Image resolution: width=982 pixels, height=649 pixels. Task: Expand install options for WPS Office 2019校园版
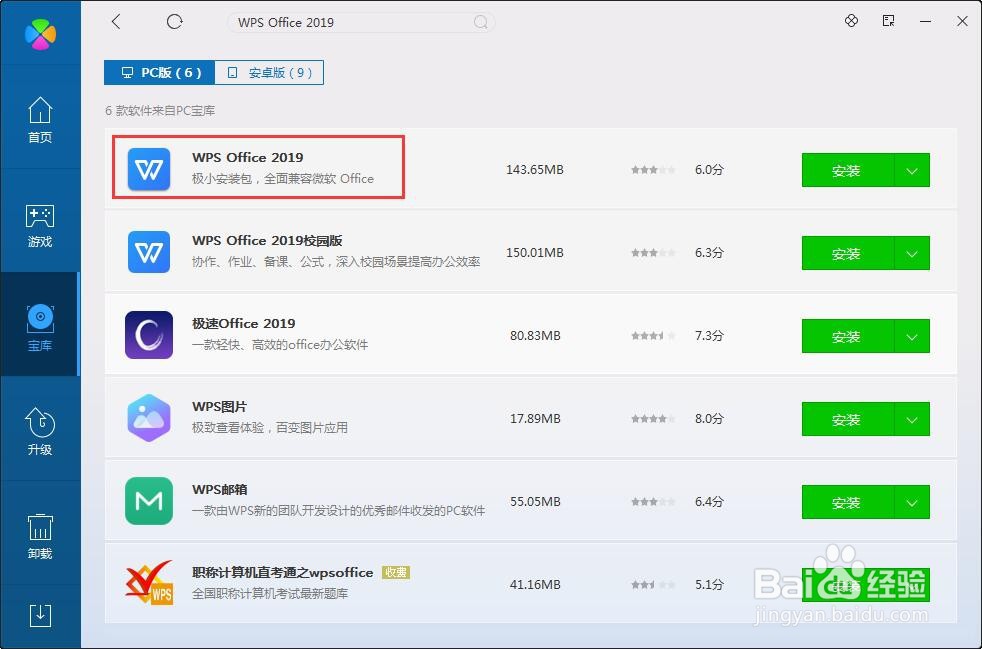tap(912, 253)
